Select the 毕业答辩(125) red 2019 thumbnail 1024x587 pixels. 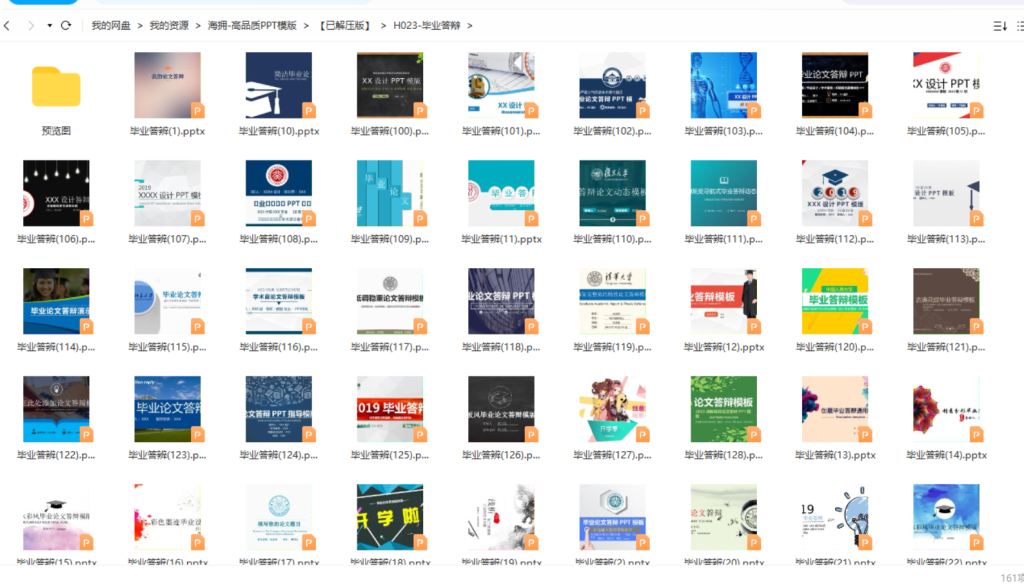click(x=390, y=410)
